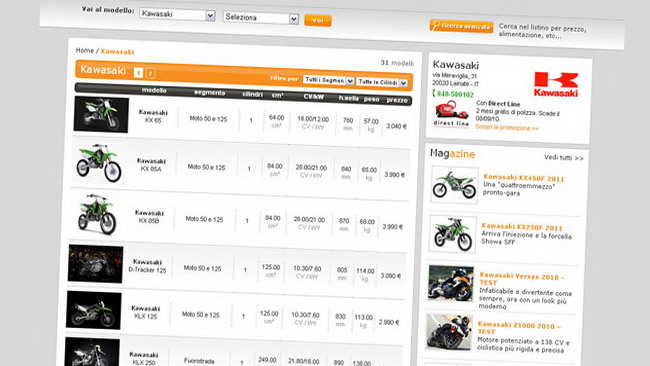650x366 pixels.
Task: Open the Kawasaki brand dropdown
Action: tap(177, 14)
